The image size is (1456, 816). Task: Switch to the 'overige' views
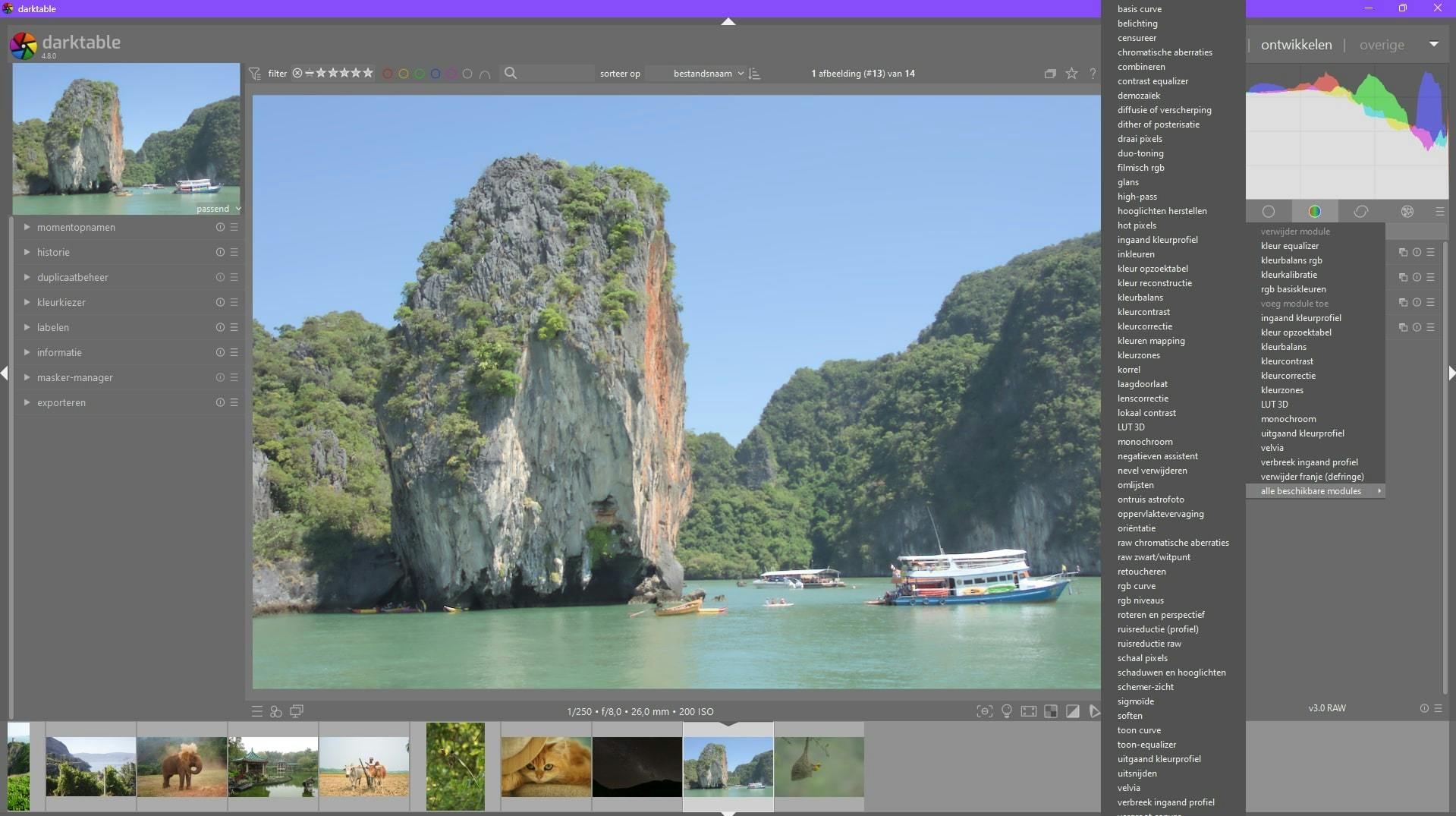pyautogui.click(x=1382, y=45)
